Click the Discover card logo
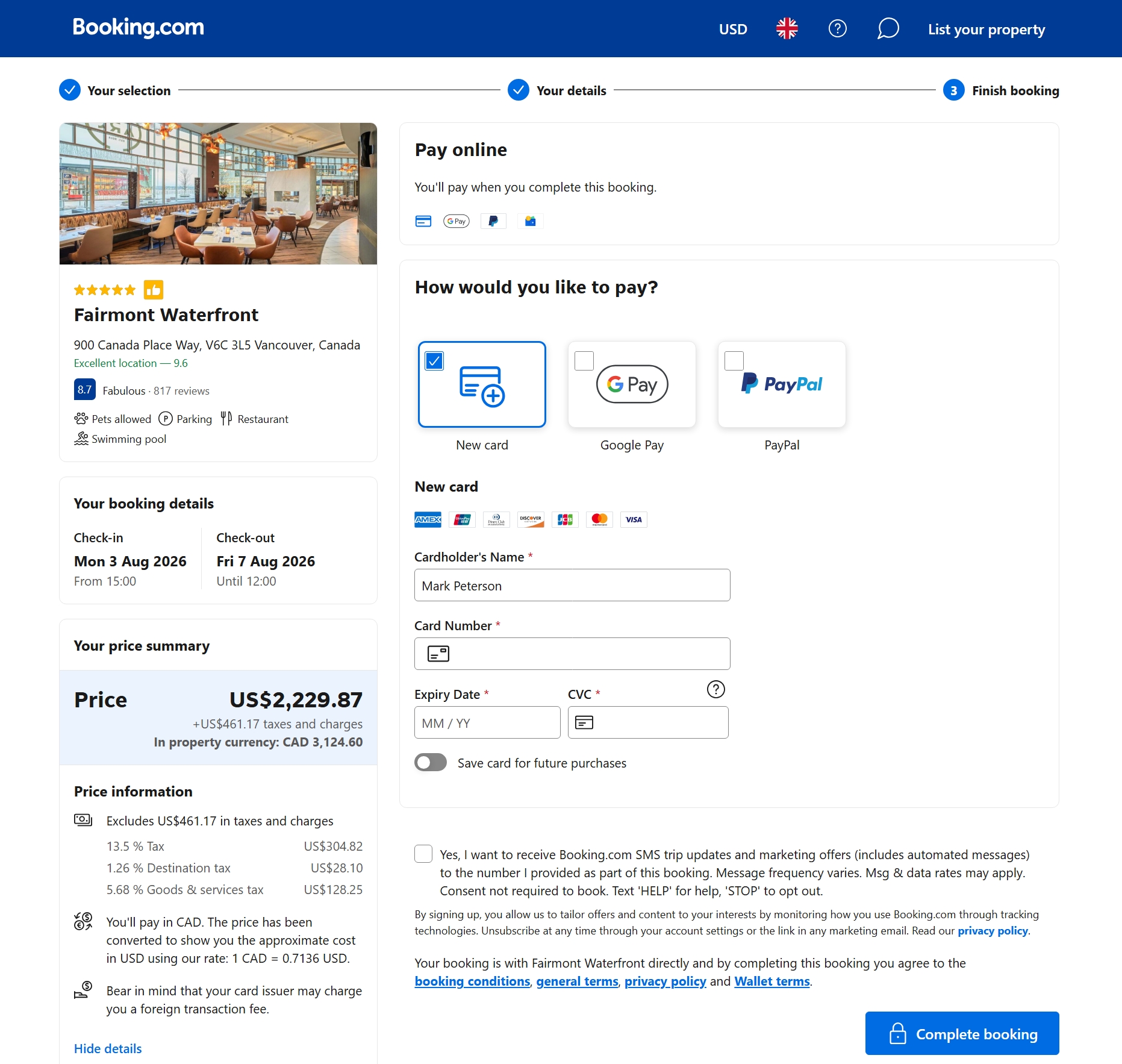 pos(531,519)
